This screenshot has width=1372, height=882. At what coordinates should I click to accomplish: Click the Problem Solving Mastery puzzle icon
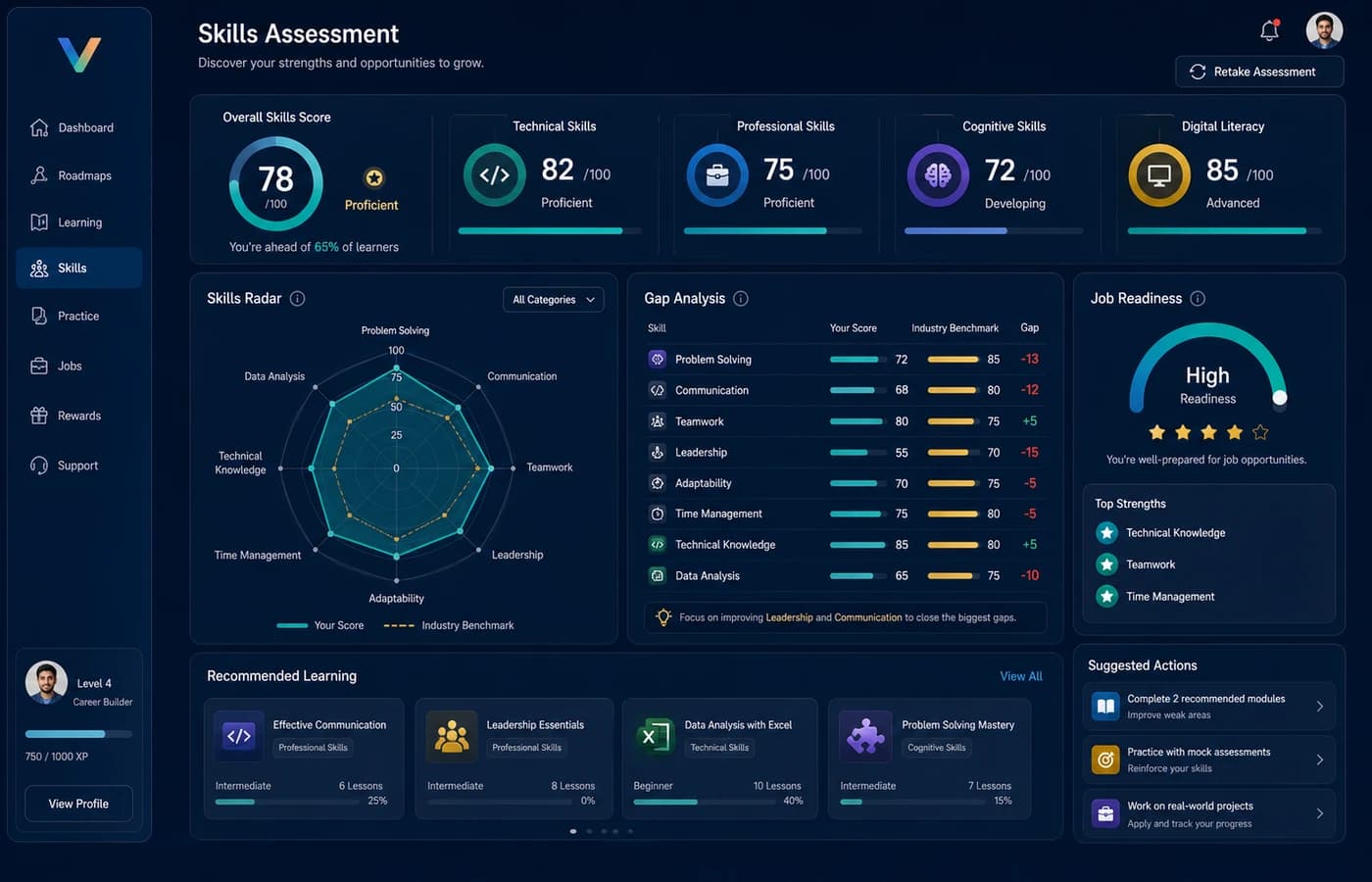866,736
